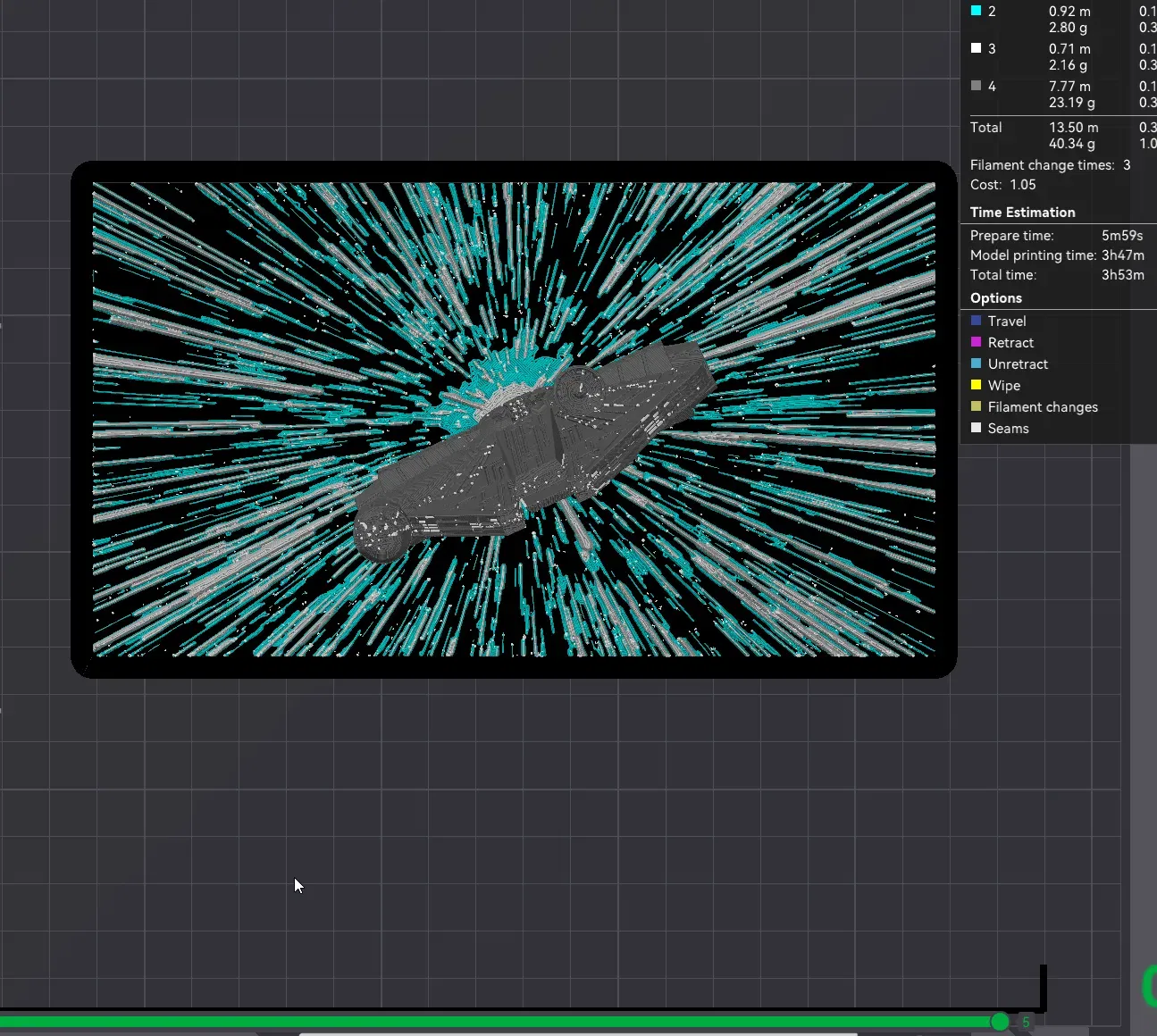This screenshot has width=1157, height=1036.
Task: Show Filament changes in the preview
Action: click(x=1042, y=407)
